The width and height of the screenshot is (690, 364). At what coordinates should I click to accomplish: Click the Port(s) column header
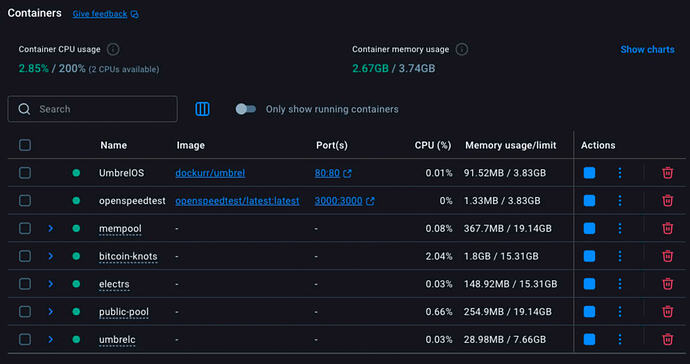click(x=332, y=145)
